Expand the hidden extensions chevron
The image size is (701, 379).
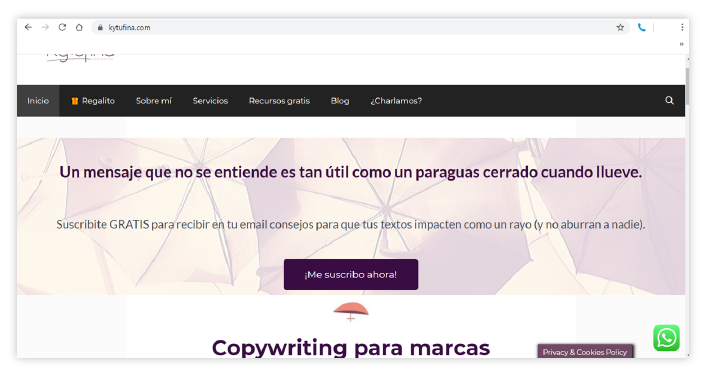[x=682, y=44]
